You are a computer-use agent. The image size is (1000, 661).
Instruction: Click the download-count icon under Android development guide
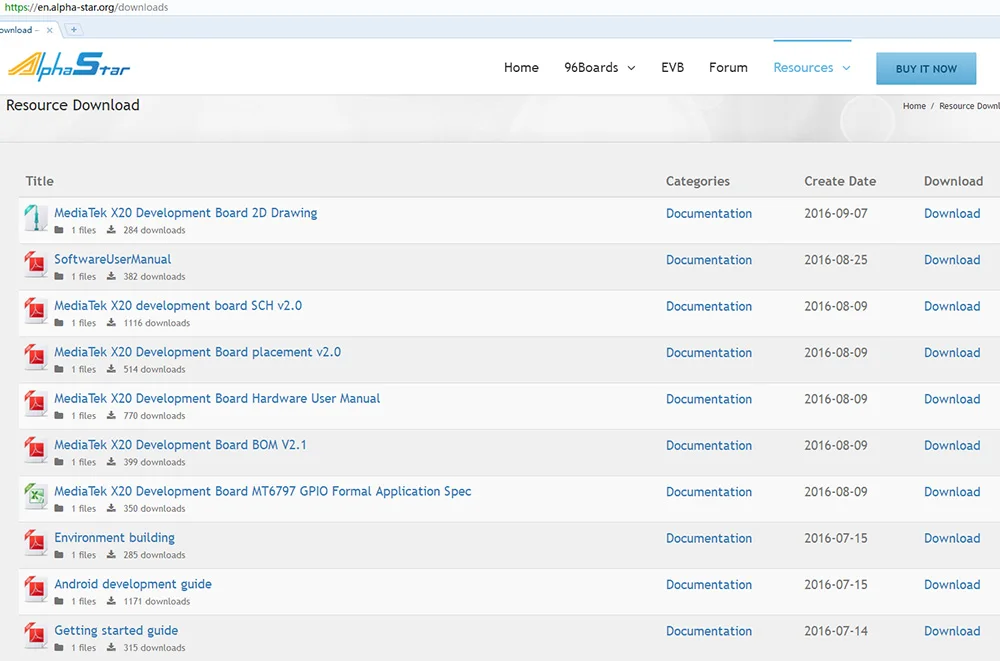(x=111, y=601)
